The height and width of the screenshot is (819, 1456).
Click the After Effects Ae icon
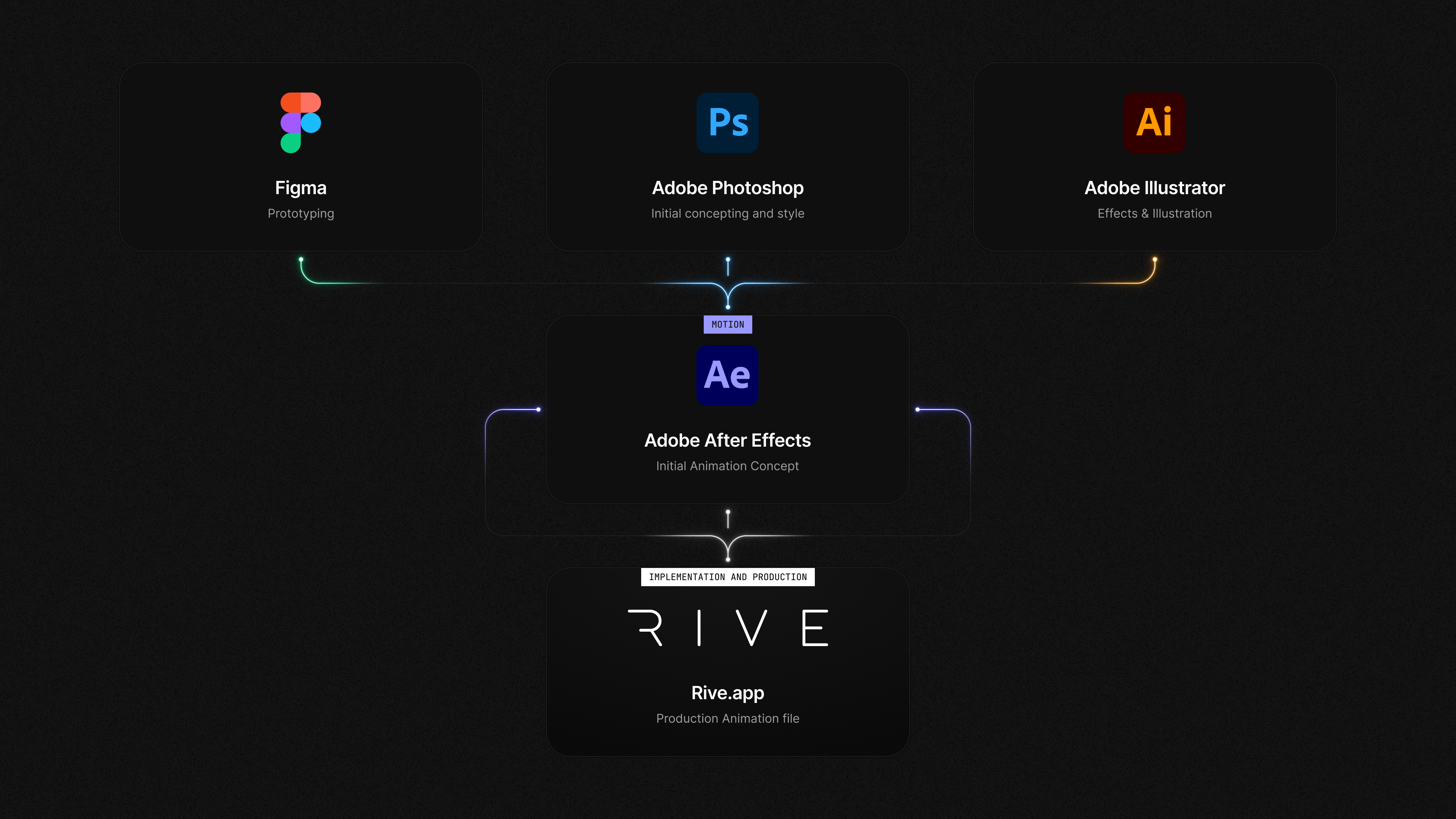pyautogui.click(x=728, y=375)
